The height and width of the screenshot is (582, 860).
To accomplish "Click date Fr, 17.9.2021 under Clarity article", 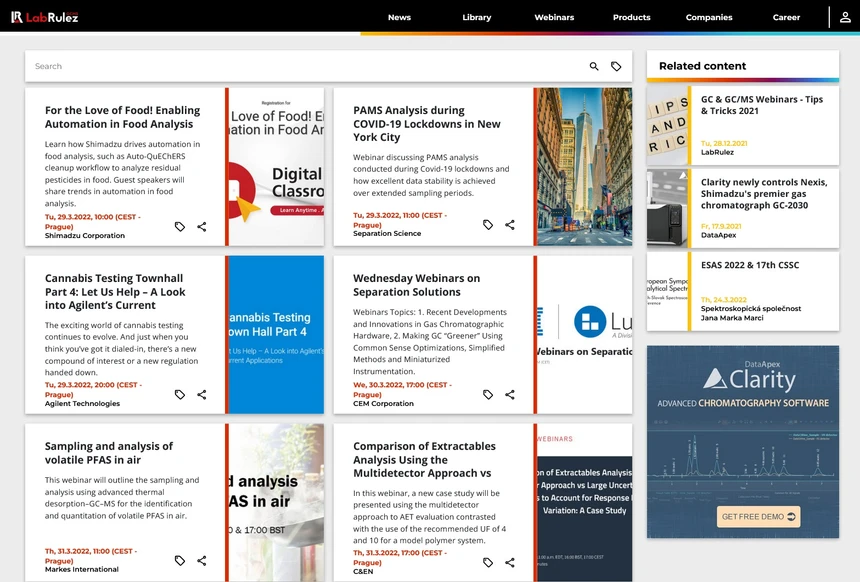I will click(x=721, y=227).
